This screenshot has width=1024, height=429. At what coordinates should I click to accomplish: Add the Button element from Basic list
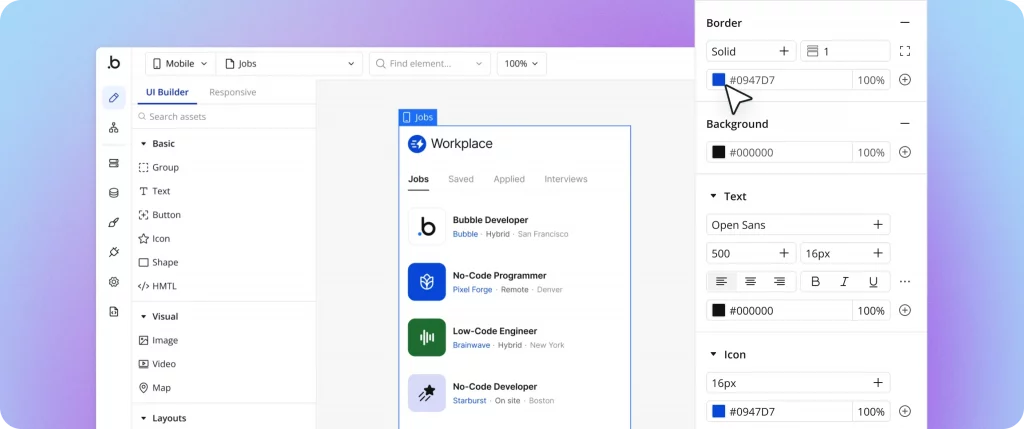click(159, 215)
